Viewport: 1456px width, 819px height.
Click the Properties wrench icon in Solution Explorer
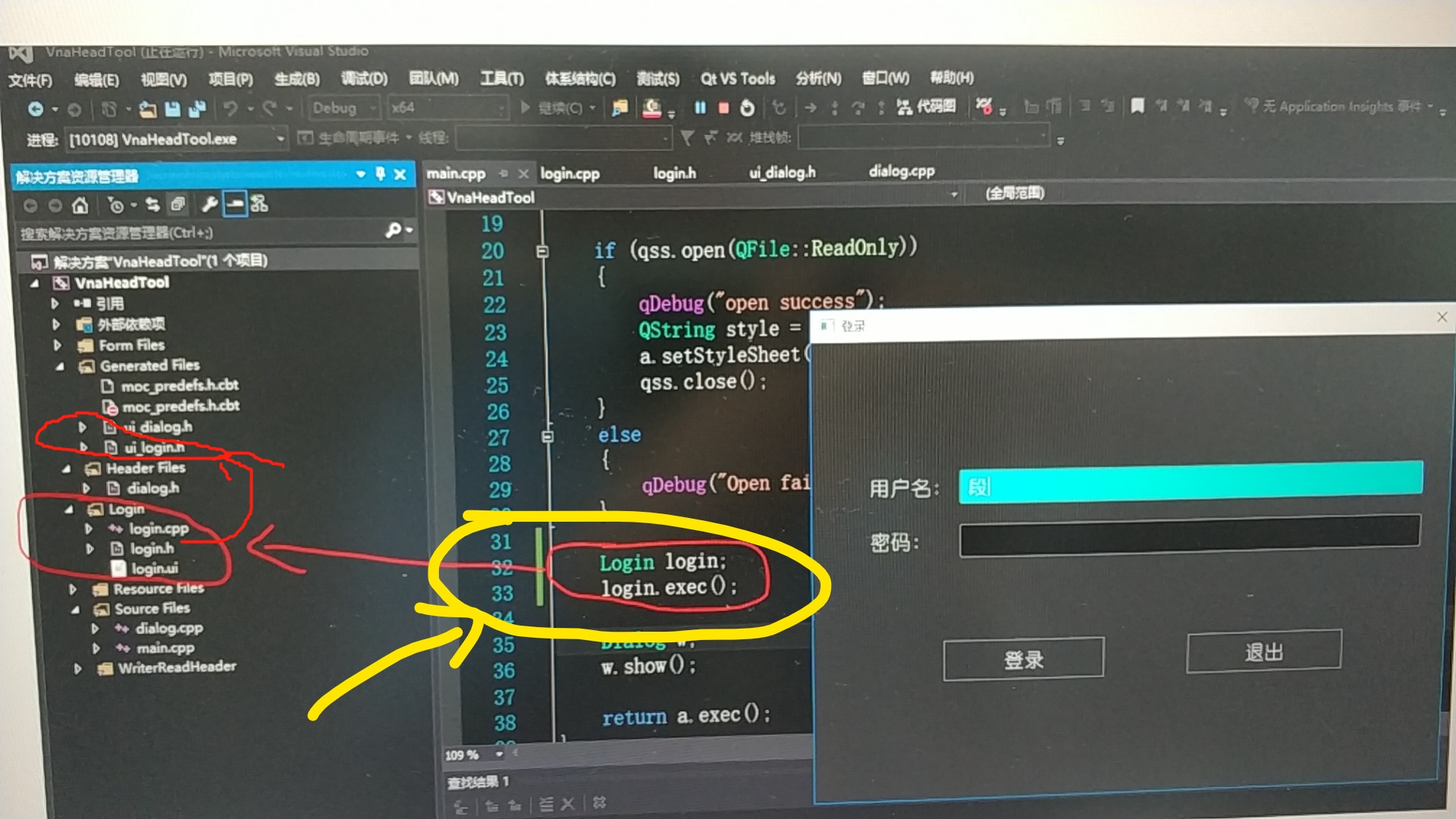[x=209, y=204]
